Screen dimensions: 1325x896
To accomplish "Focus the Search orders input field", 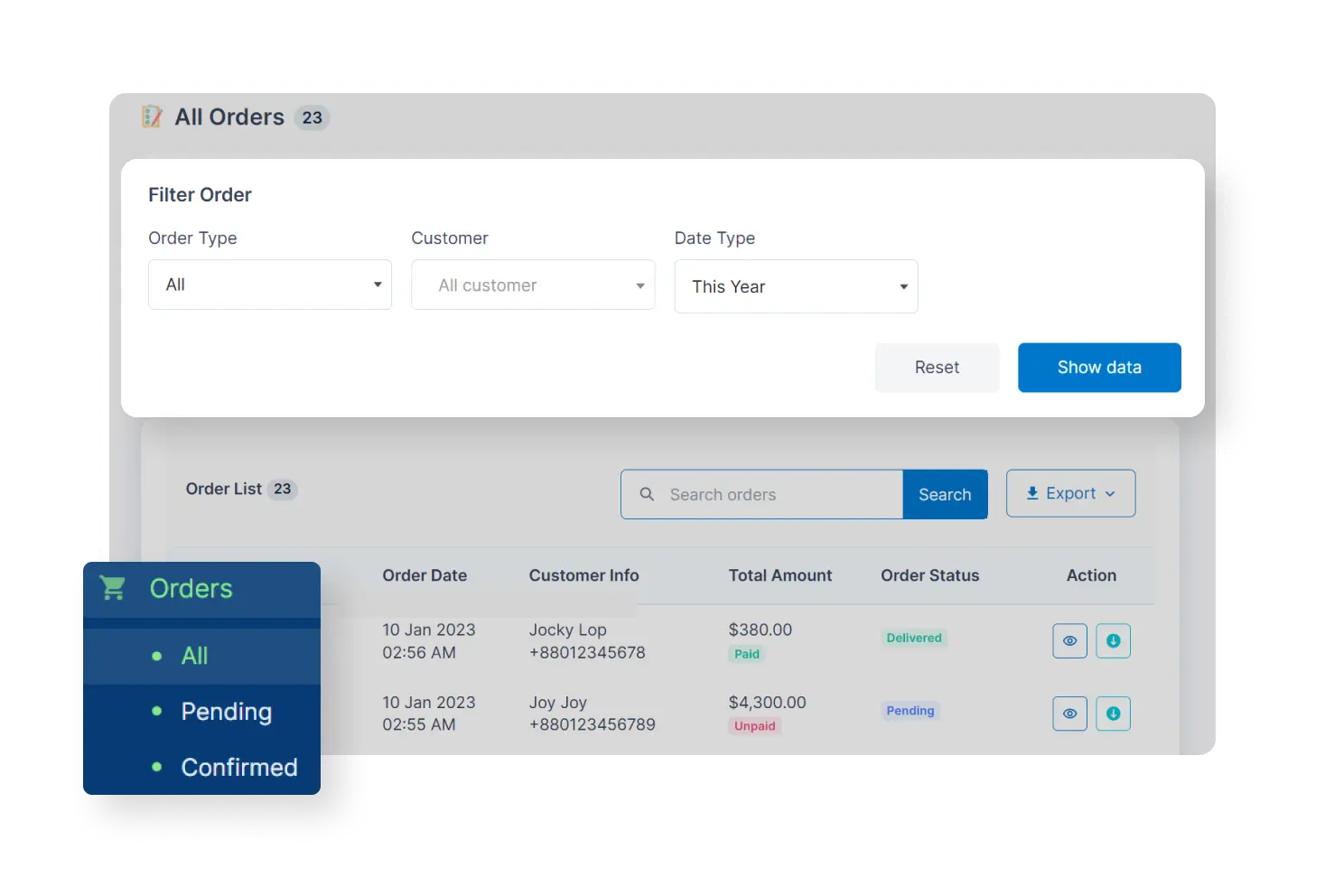I will pyautogui.click(x=777, y=494).
